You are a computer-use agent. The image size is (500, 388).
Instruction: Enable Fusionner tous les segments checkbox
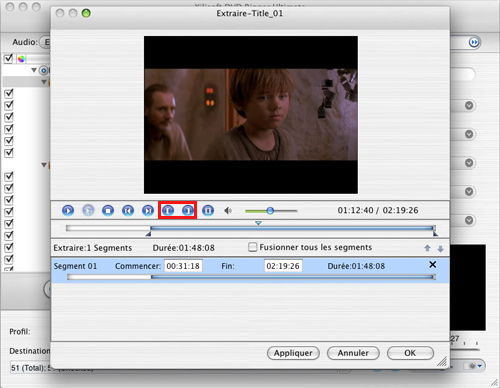[x=253, y=247]
